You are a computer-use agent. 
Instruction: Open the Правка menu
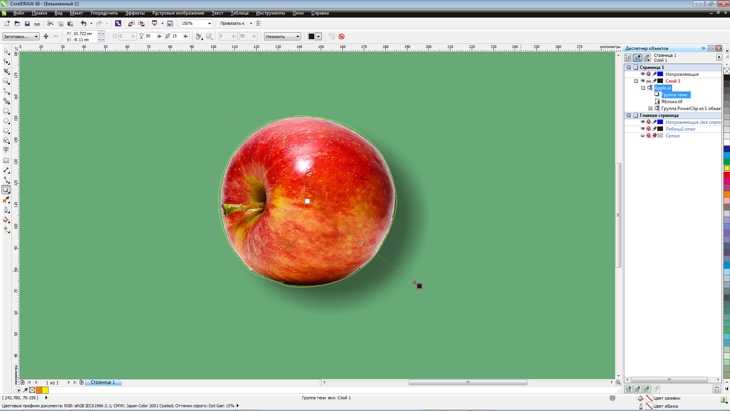pos(39,13)
